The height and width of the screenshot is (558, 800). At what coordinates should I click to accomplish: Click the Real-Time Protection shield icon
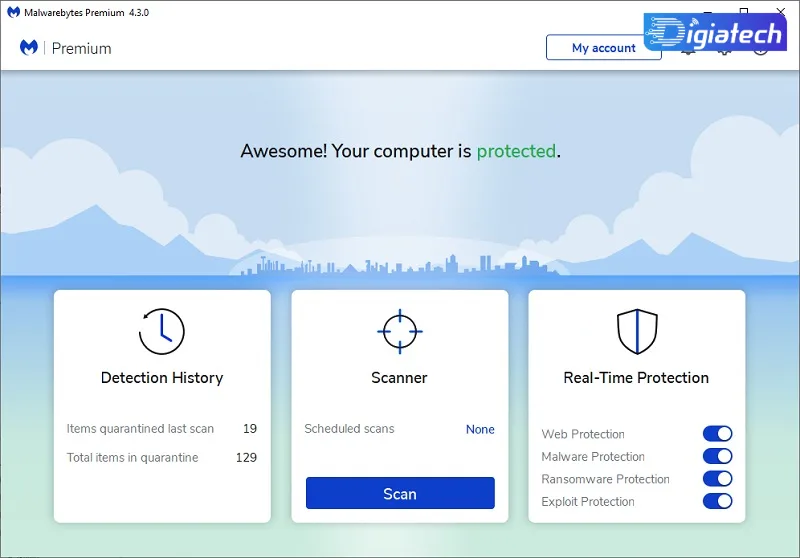point(637,332)
